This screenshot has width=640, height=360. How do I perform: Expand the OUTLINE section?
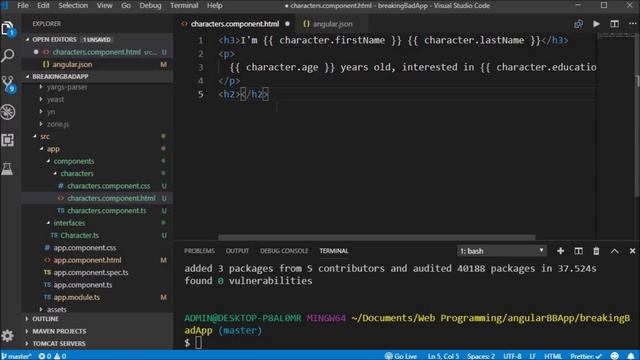coord(98,319)
